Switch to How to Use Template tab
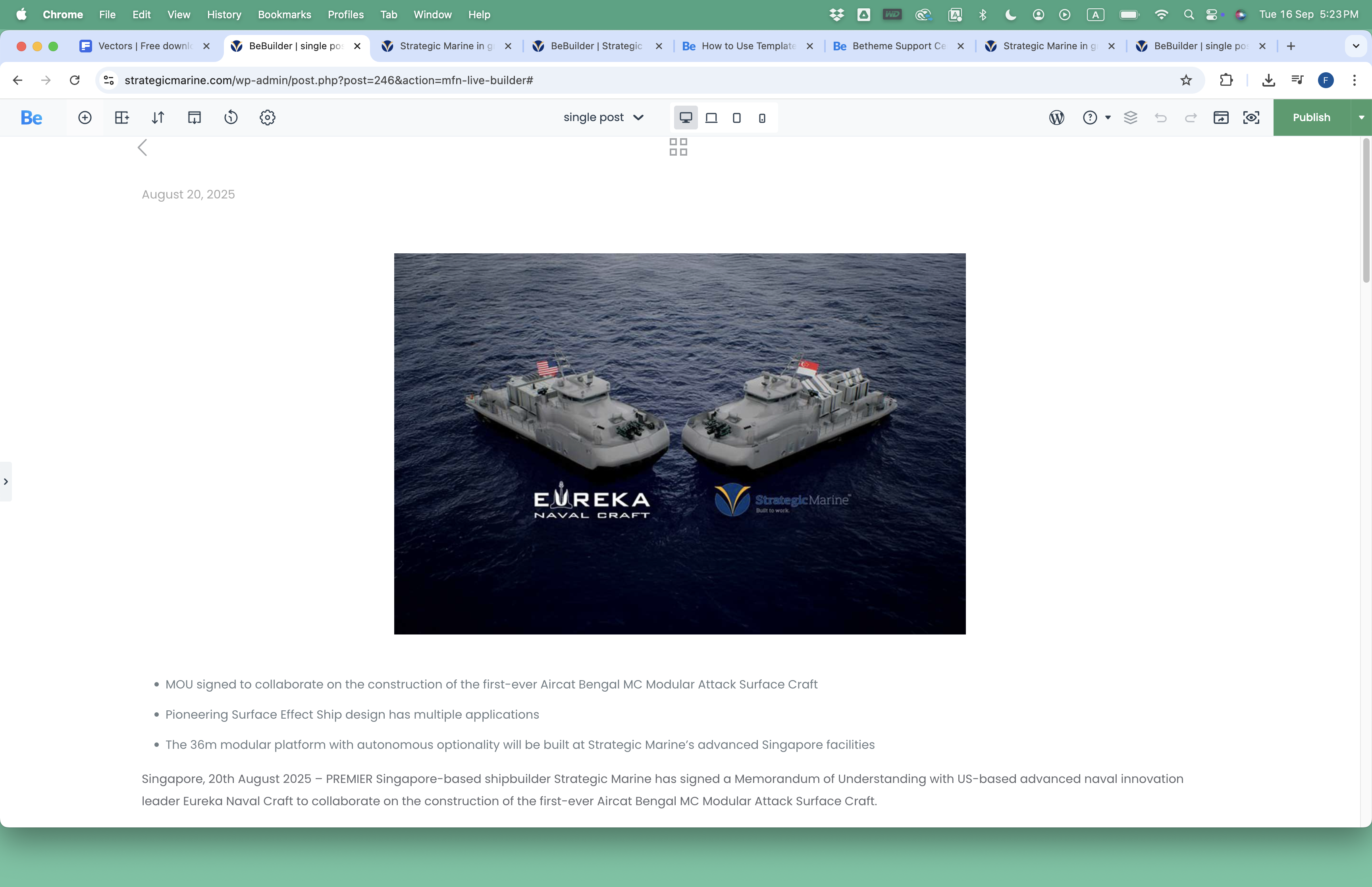 coord(747,46)
